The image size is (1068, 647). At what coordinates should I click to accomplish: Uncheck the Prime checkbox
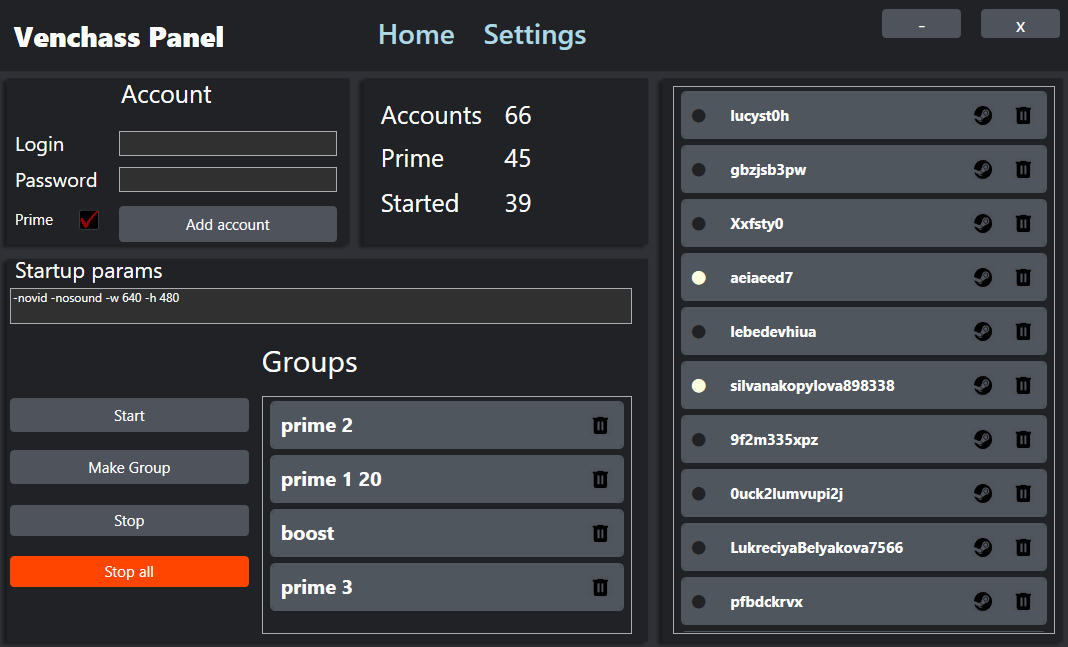(88, 219)
